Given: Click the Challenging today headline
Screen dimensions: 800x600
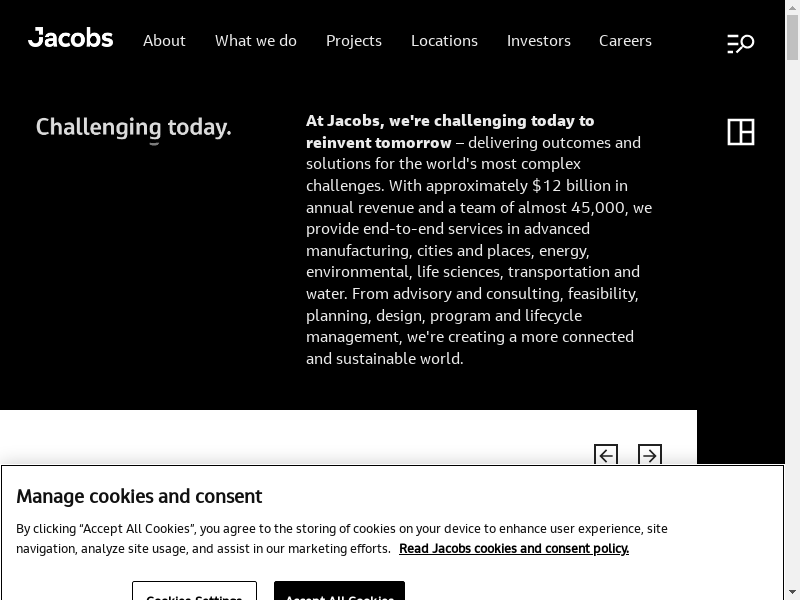Looking at the screenshot, I should (134, 128).
